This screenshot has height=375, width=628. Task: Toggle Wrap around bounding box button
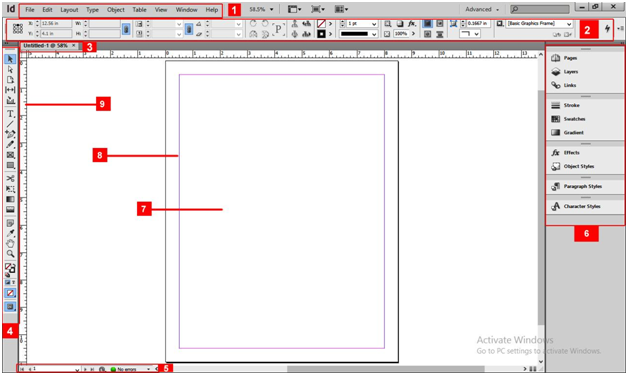439,24
